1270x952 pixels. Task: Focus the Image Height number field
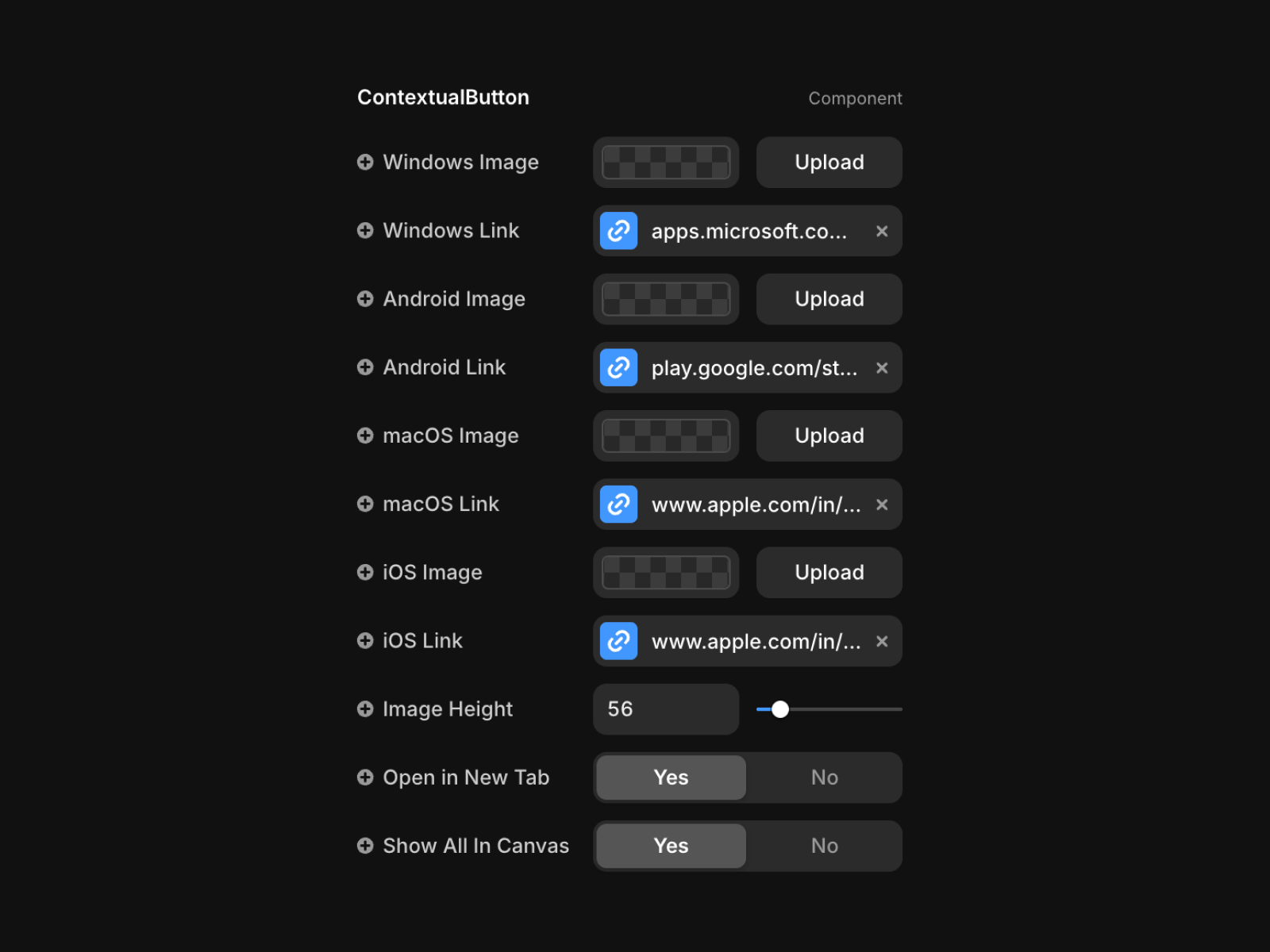(x=665, y=709)
